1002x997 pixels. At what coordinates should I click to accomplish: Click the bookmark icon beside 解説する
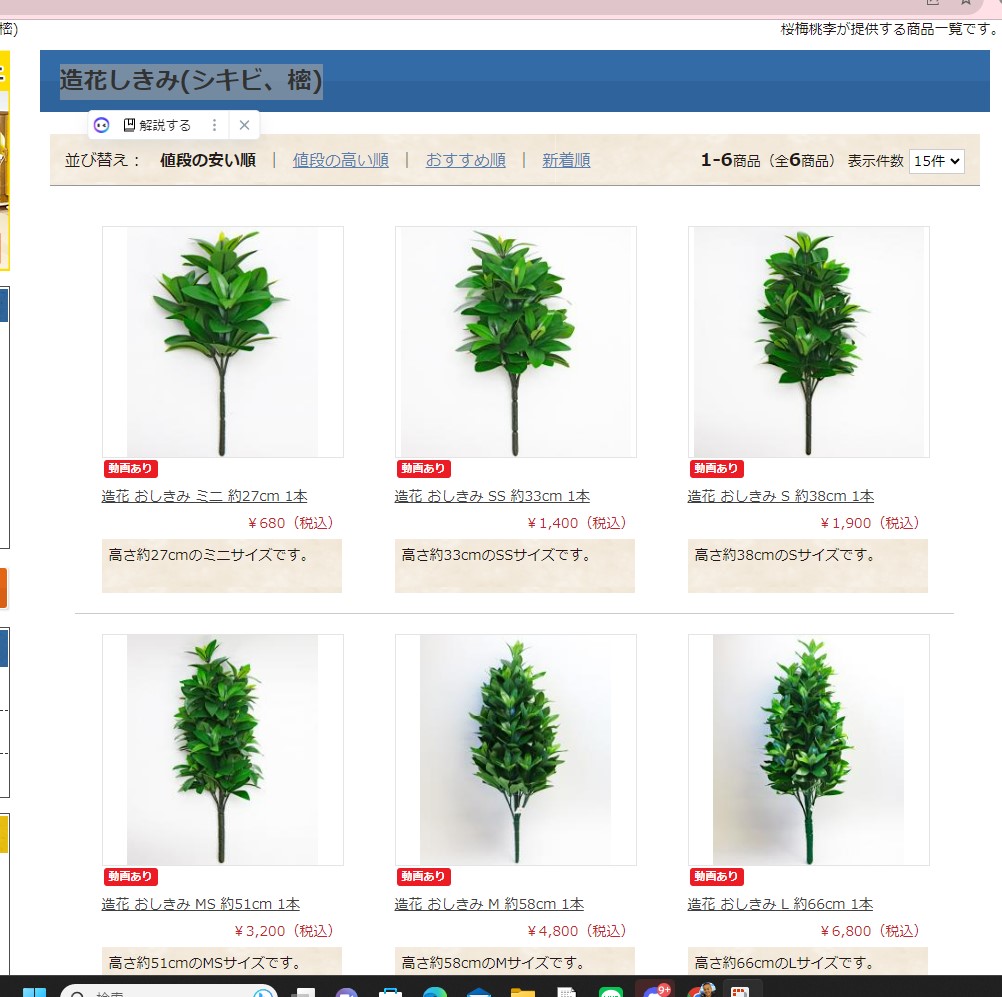(131, 124)
